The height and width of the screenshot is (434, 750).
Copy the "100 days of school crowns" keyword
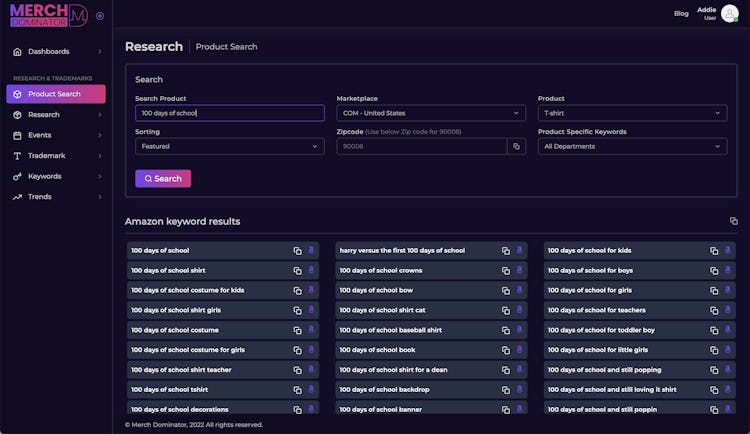pyautogui.click(x=506, y=270)
